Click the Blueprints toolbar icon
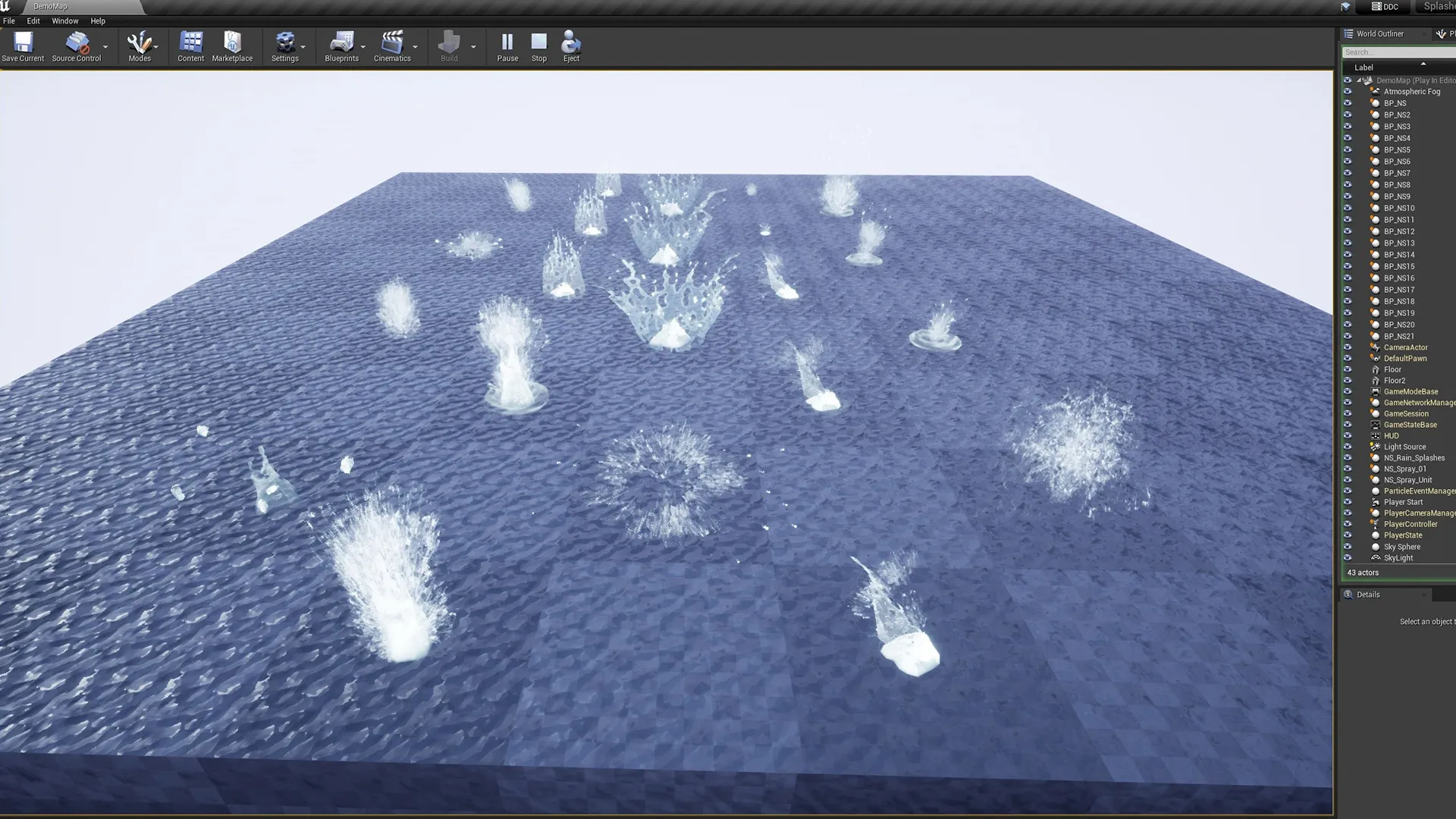This screenshot has height=819, width=1456. tap(342, 42)
